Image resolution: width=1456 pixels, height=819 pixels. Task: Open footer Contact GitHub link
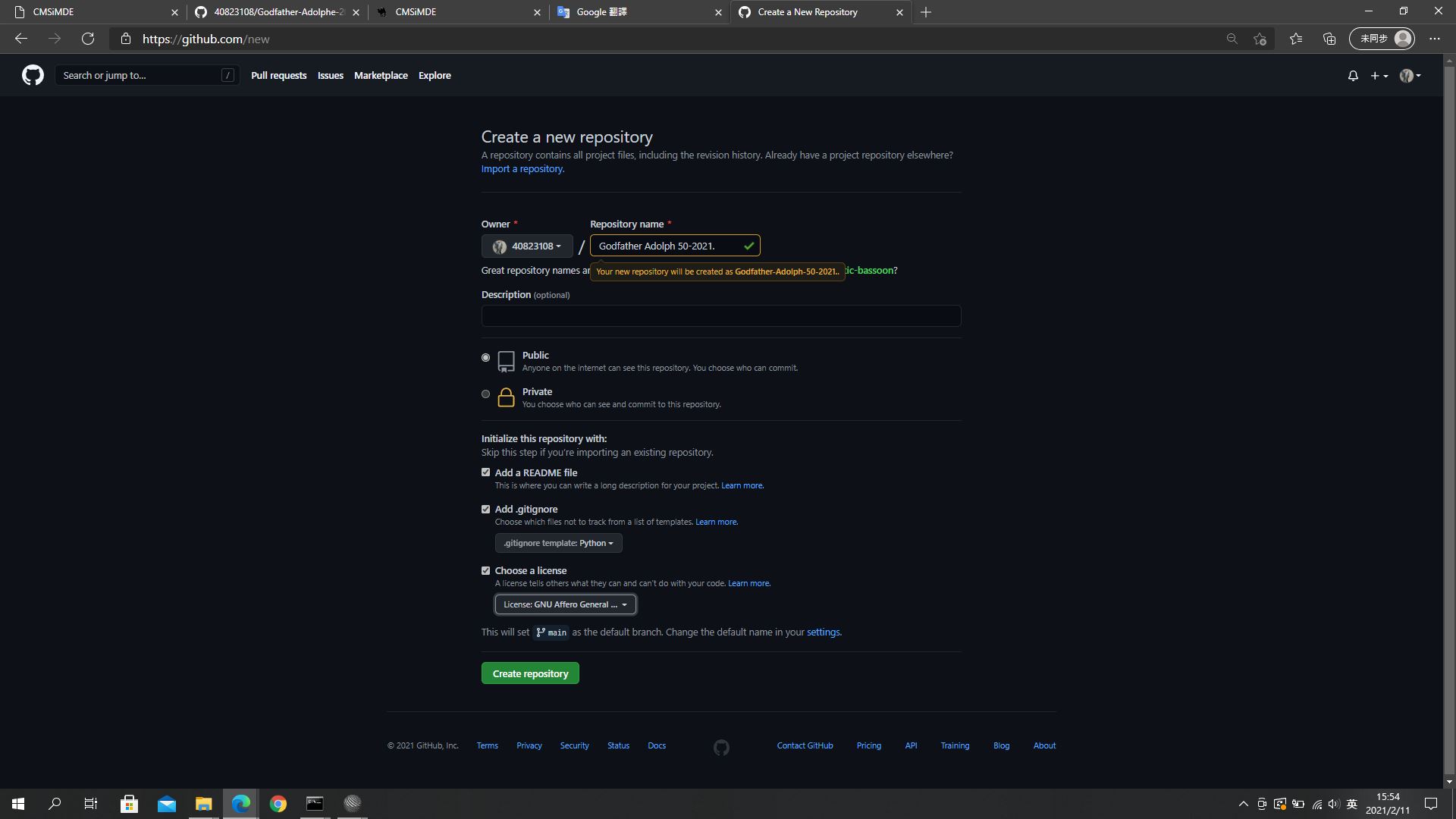(805, 746)
